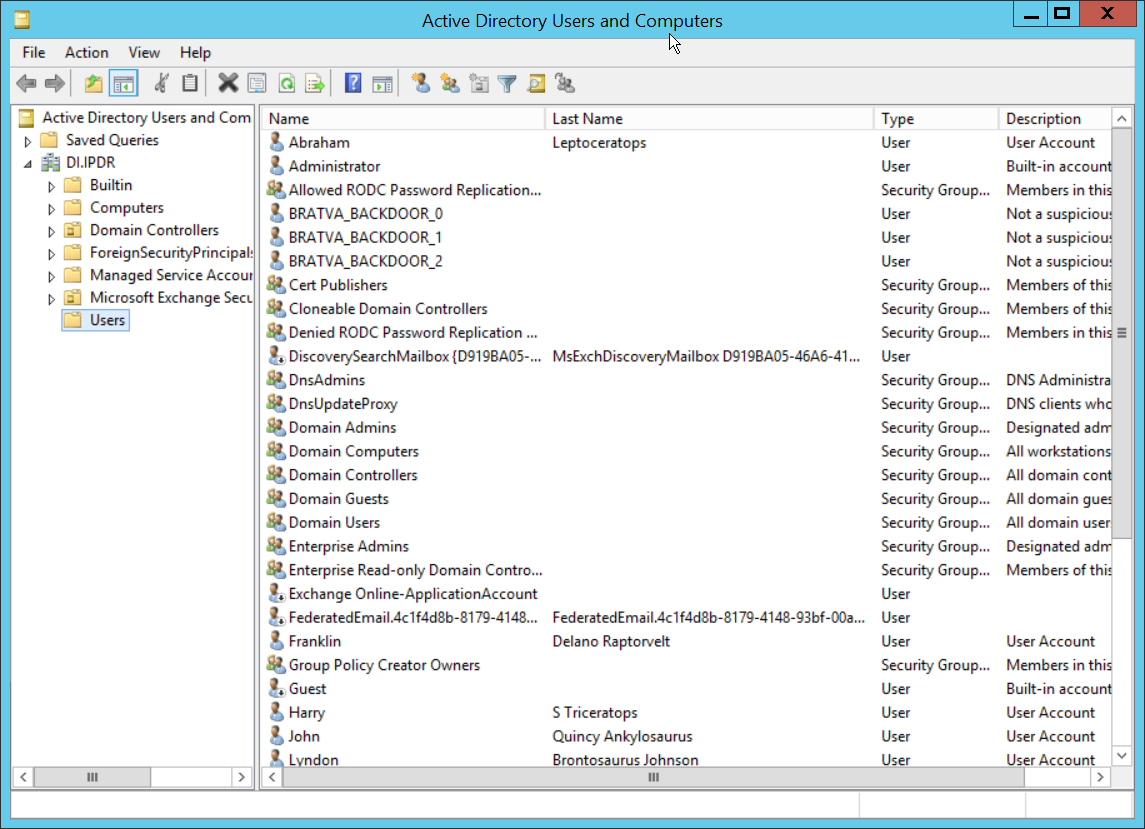This screenshot has width=1145, height=829.
Task: Open the Action menu
Action: click(86, 52)
